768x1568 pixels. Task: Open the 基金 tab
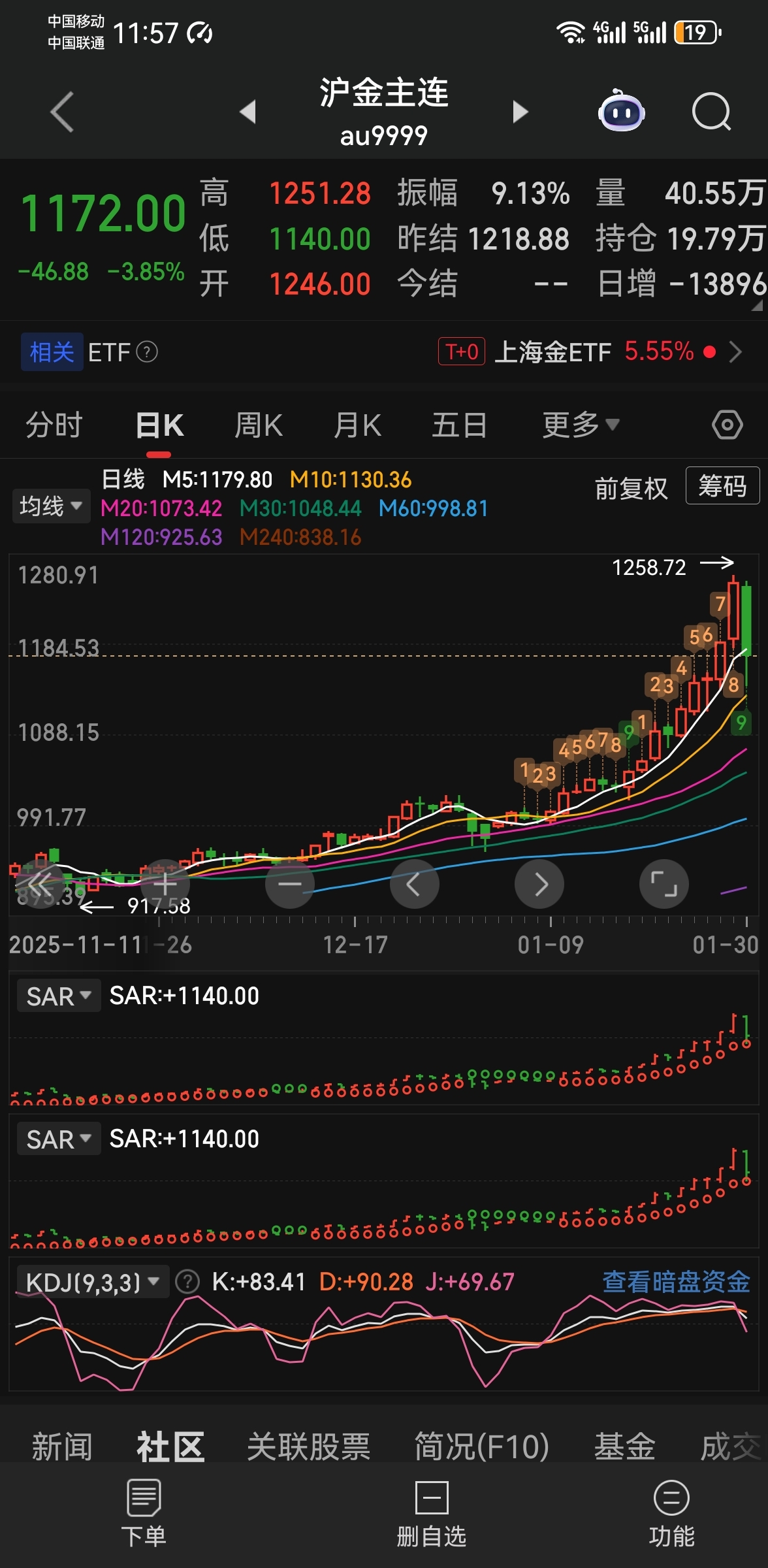coord(624,1446)
